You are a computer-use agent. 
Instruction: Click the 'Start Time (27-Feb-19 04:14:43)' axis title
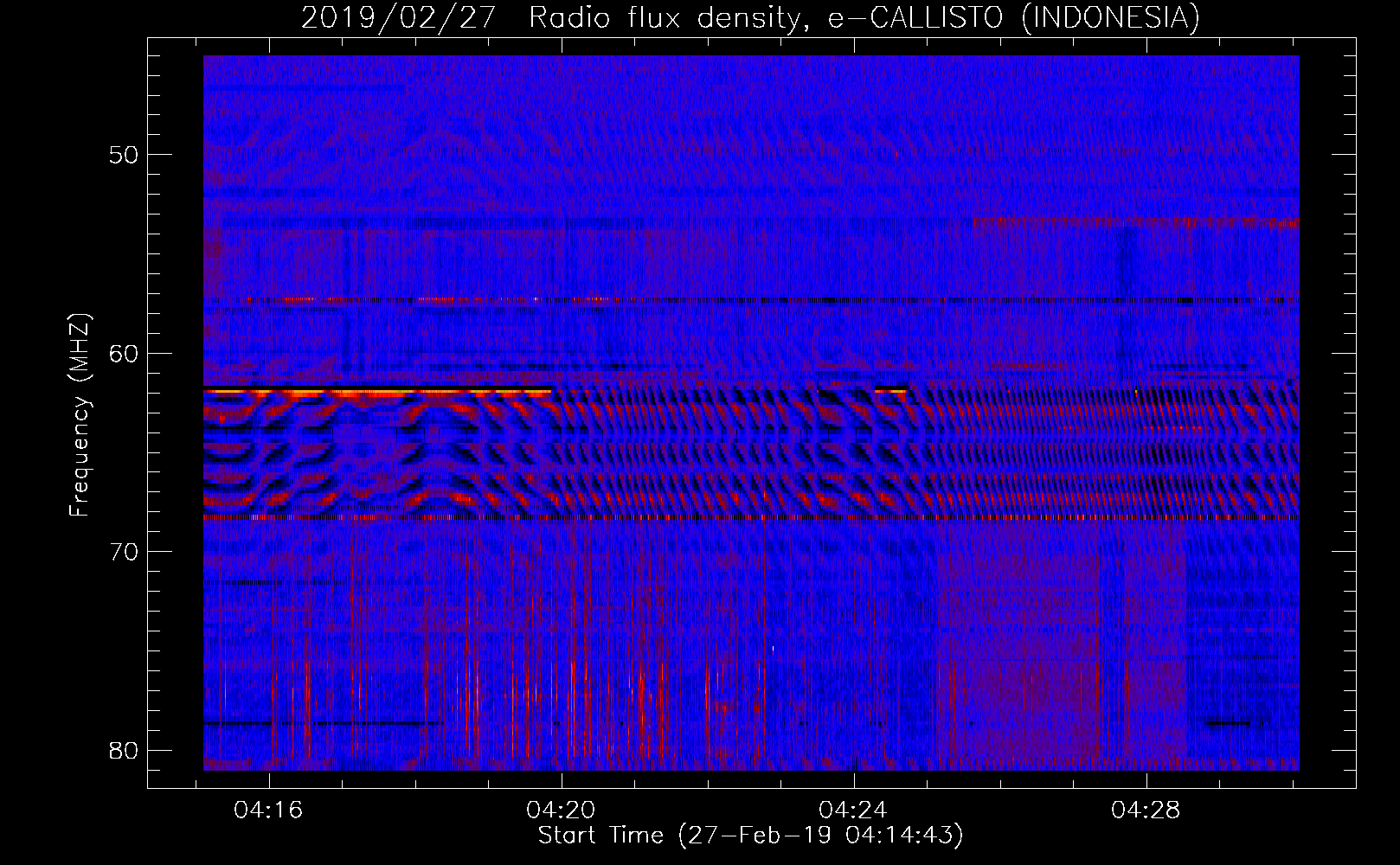click(x=751, y=836)
